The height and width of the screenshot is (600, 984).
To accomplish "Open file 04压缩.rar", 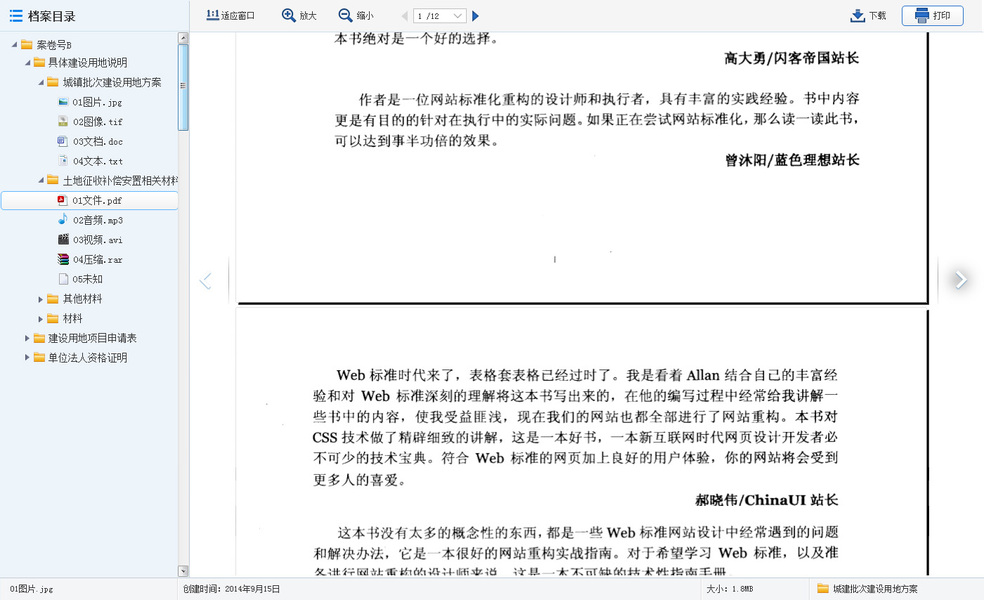I will (97, 259).
